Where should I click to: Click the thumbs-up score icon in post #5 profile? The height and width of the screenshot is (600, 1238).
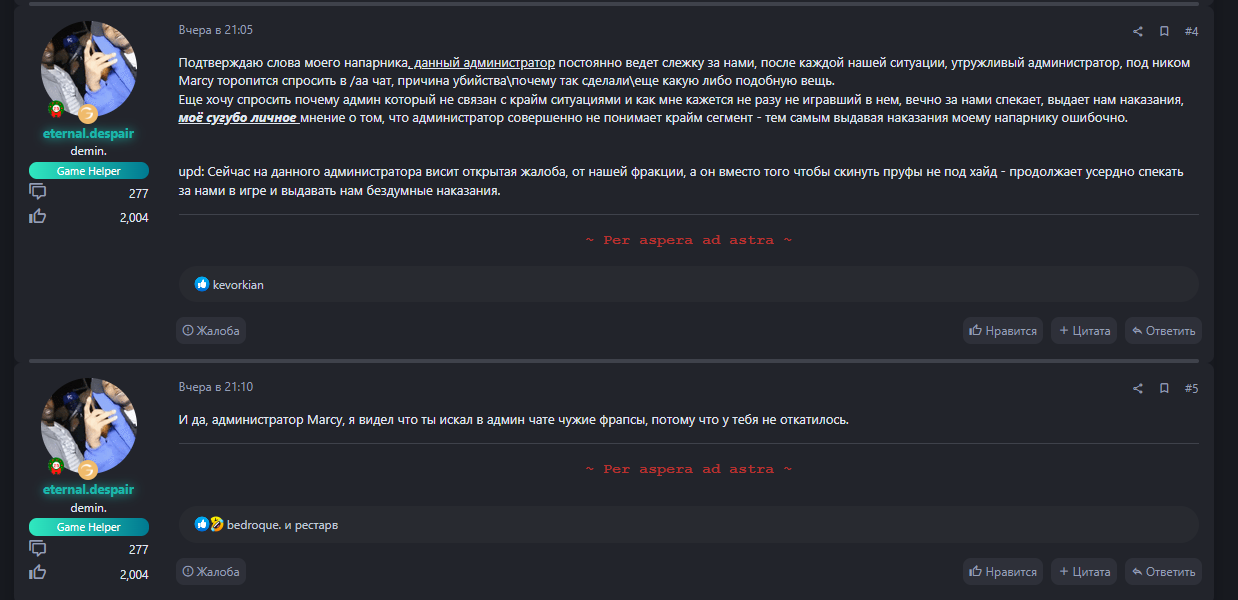pyautogui.click(x=38, y=573)
